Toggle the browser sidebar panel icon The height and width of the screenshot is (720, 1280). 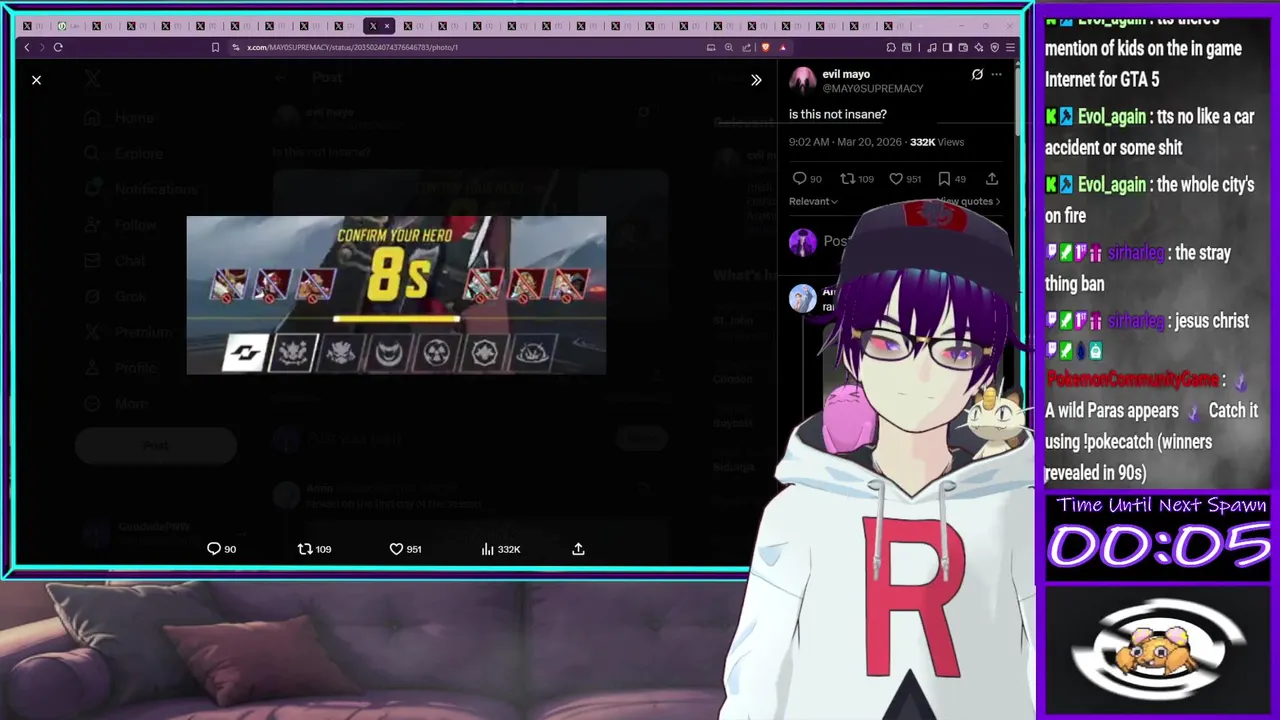[947, 47]
